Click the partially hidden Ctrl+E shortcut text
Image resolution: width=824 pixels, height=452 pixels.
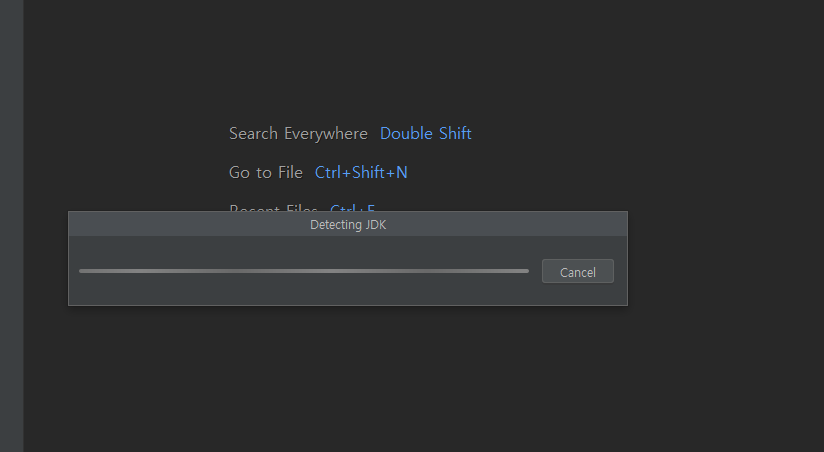point(352,208)
